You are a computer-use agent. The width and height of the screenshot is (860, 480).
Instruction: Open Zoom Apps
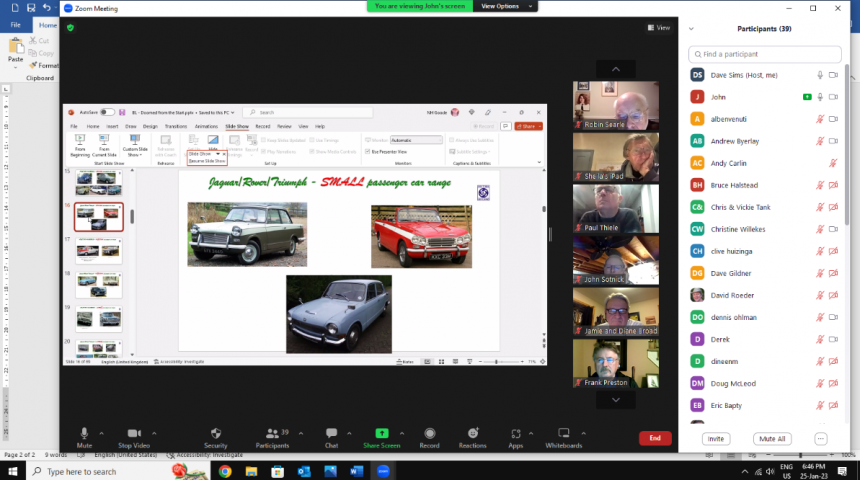[x=516, y=438]
